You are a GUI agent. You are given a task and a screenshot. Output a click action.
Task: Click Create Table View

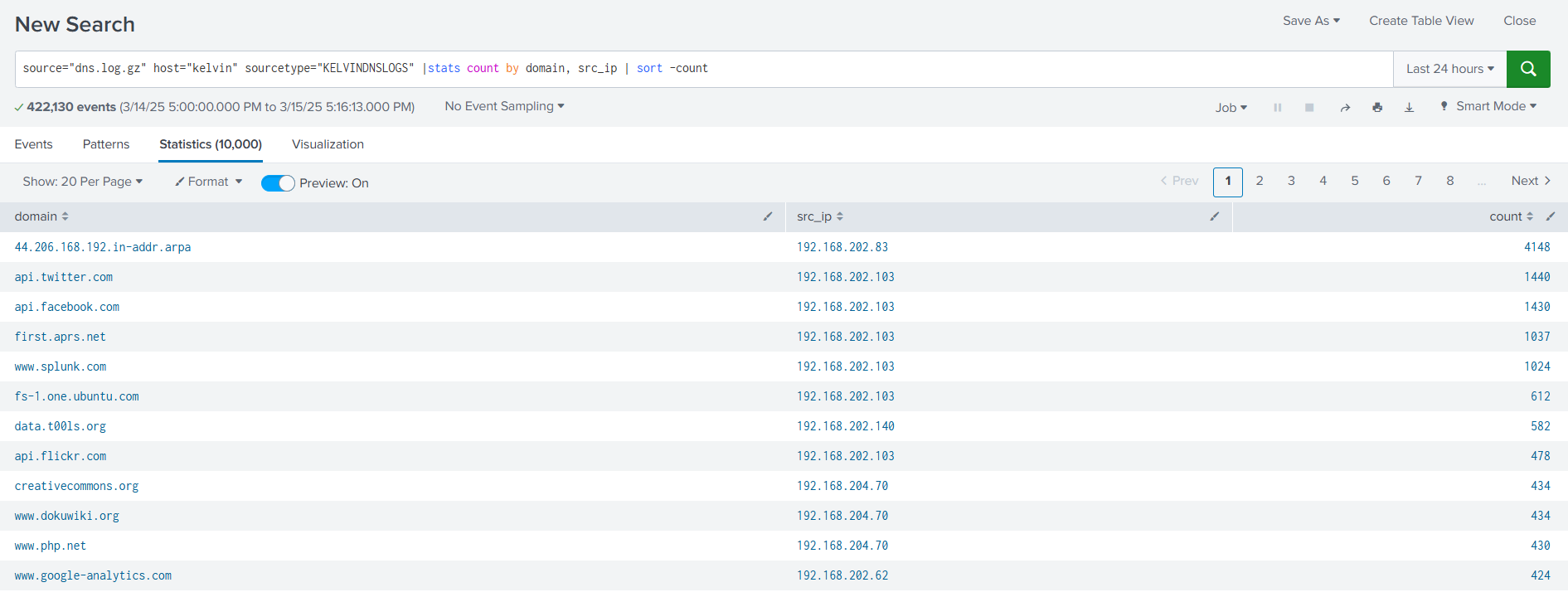[1421, 21]
